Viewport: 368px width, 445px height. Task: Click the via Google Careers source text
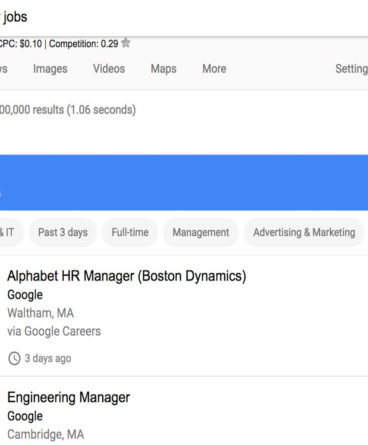tap(54, 331)
